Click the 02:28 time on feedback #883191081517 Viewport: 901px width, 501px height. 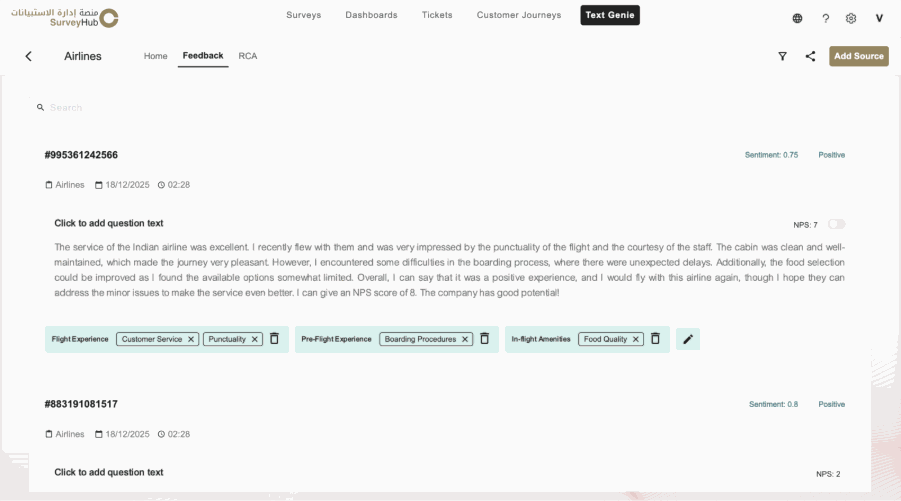point(174,434)
